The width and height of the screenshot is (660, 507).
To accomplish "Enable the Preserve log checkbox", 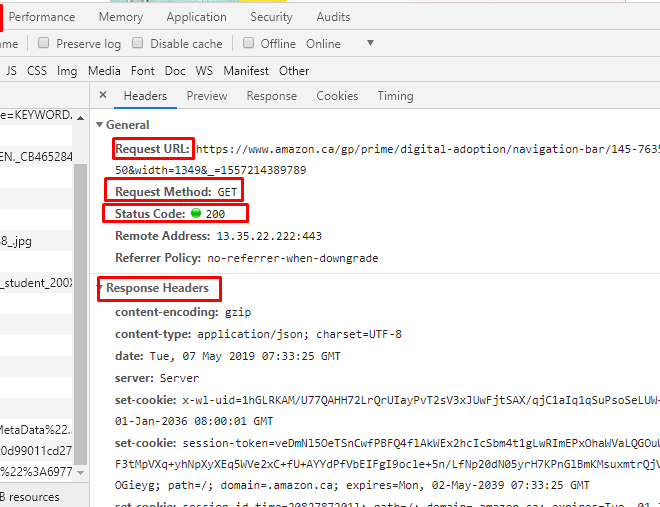I will tap(43, 43).
